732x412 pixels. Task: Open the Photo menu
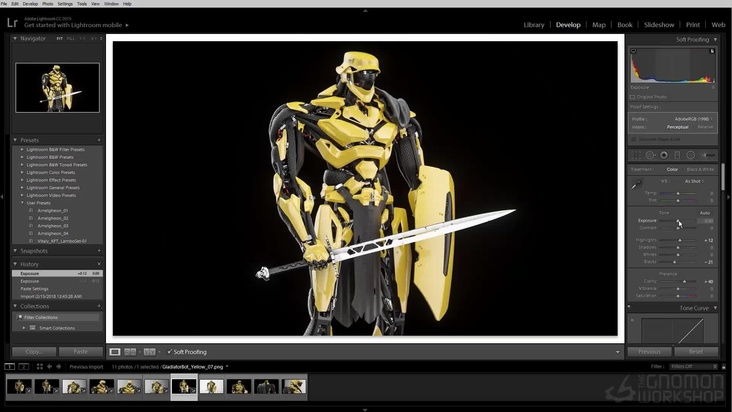[48, 4]
